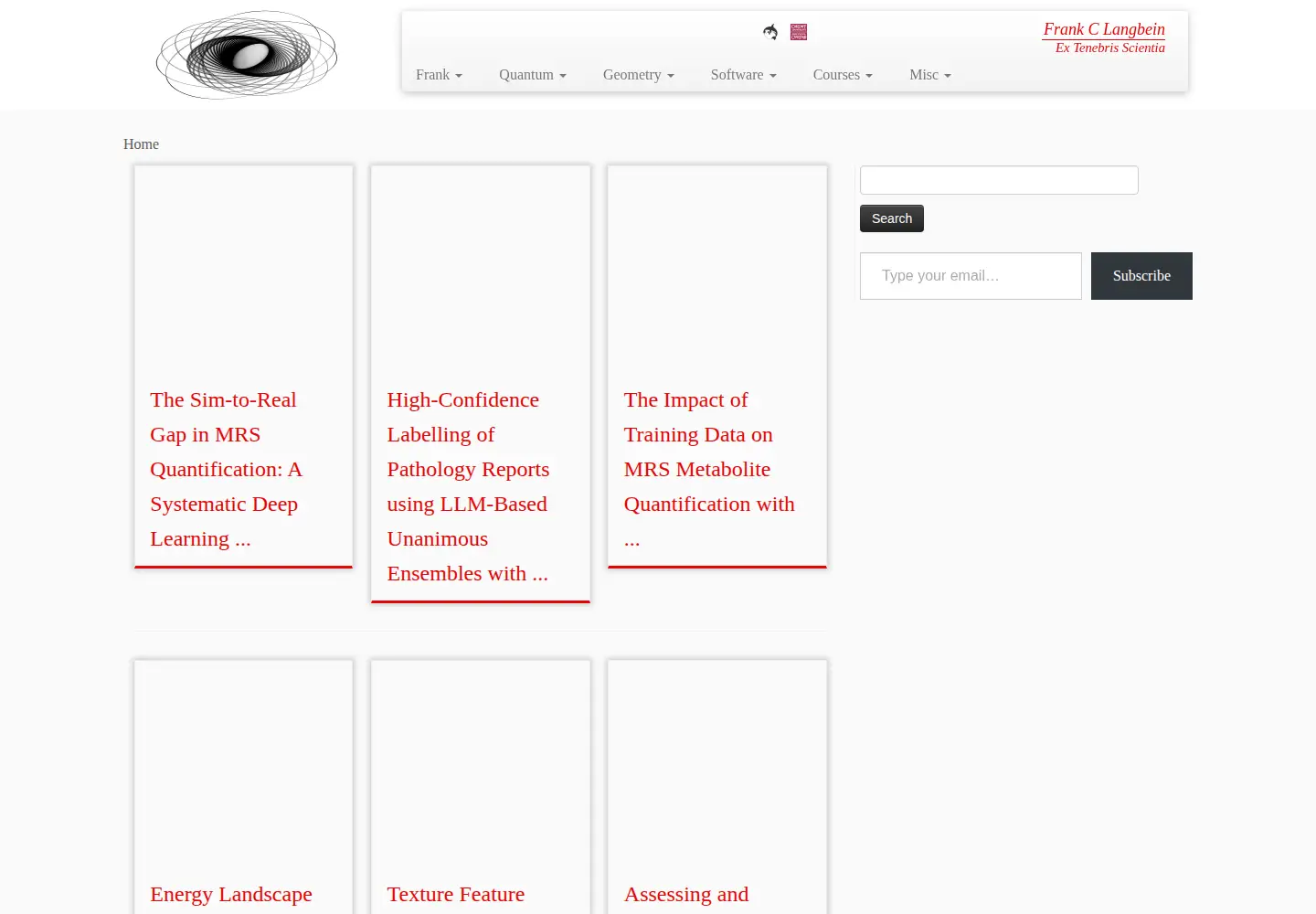
Task: Open the Software dropdown
Action: (x=744, y=75)
